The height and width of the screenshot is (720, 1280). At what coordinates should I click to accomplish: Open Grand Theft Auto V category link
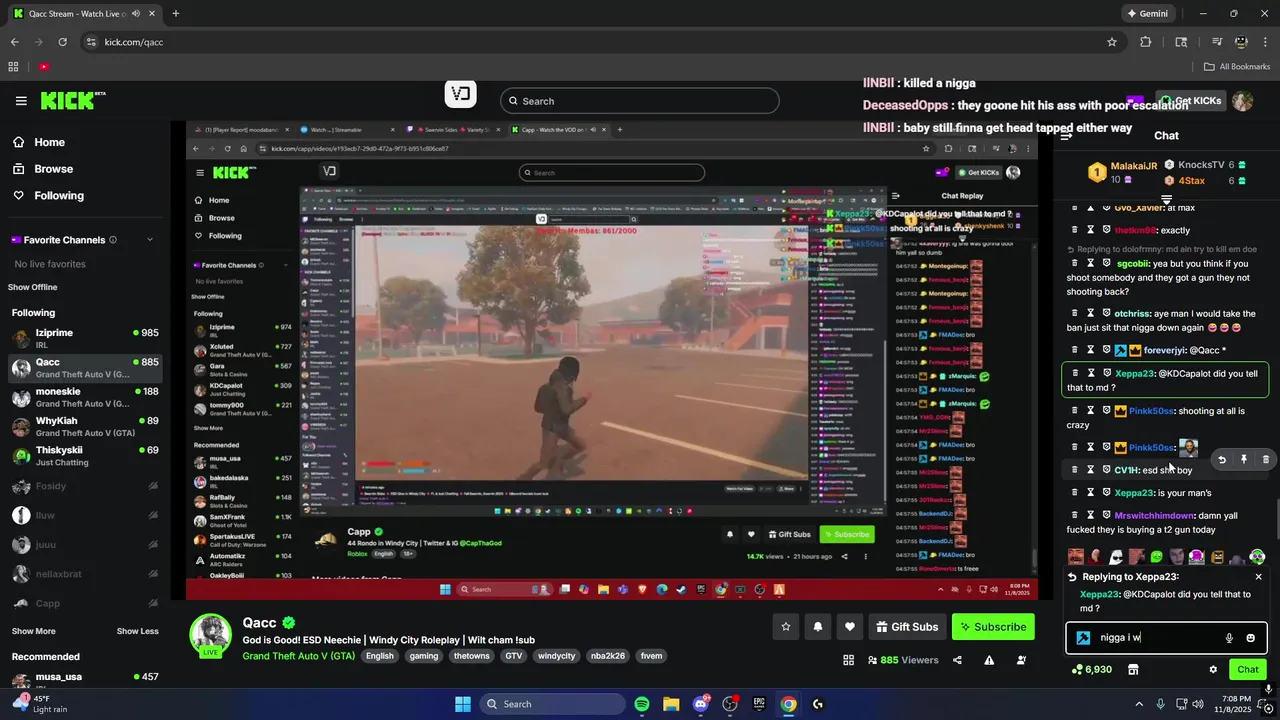pos(299,656)
